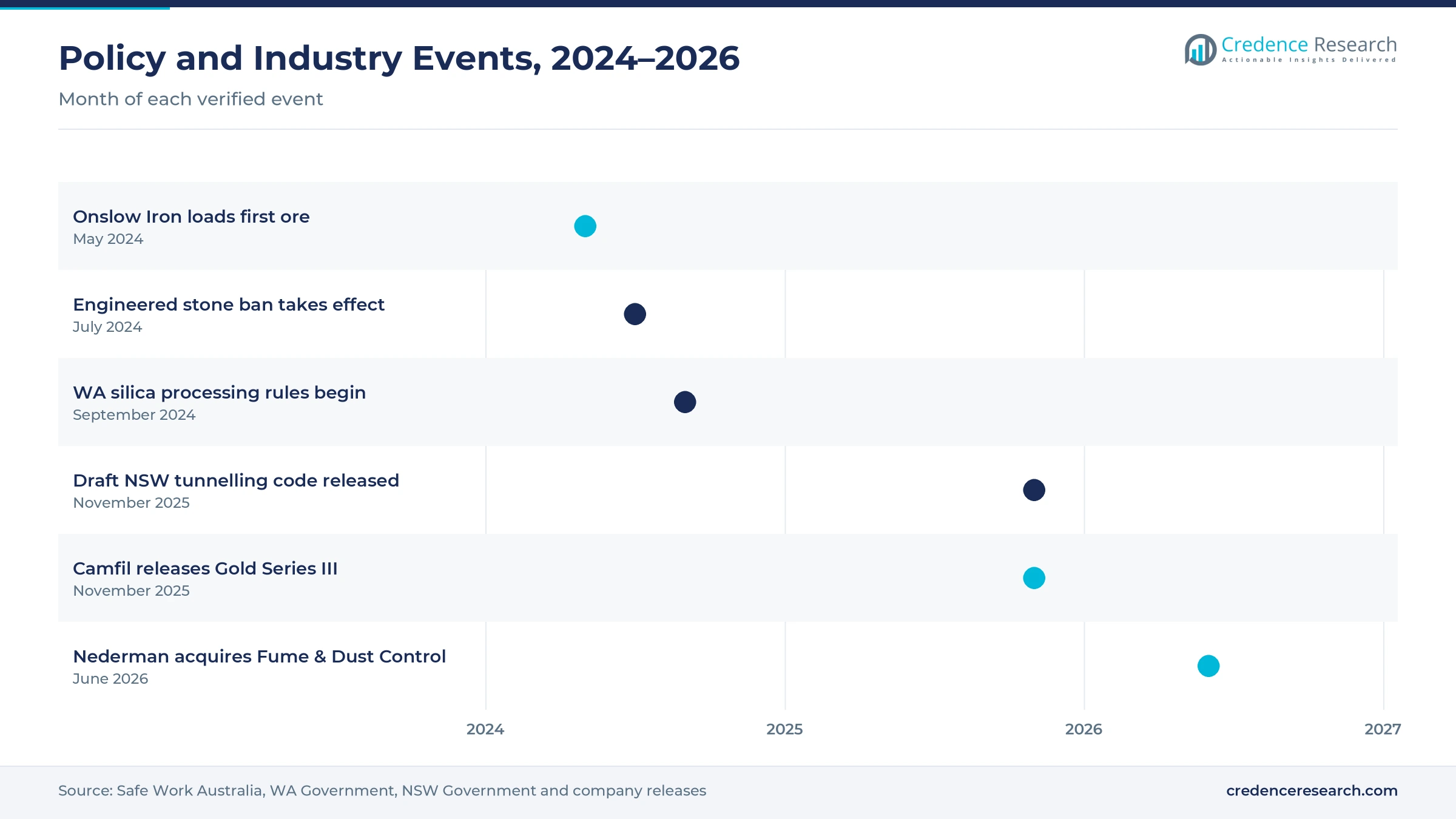This screenshot has height=819, width=1456.
Task: Click 'WA silica processing rules begin' label
Action: pos(219,393)
